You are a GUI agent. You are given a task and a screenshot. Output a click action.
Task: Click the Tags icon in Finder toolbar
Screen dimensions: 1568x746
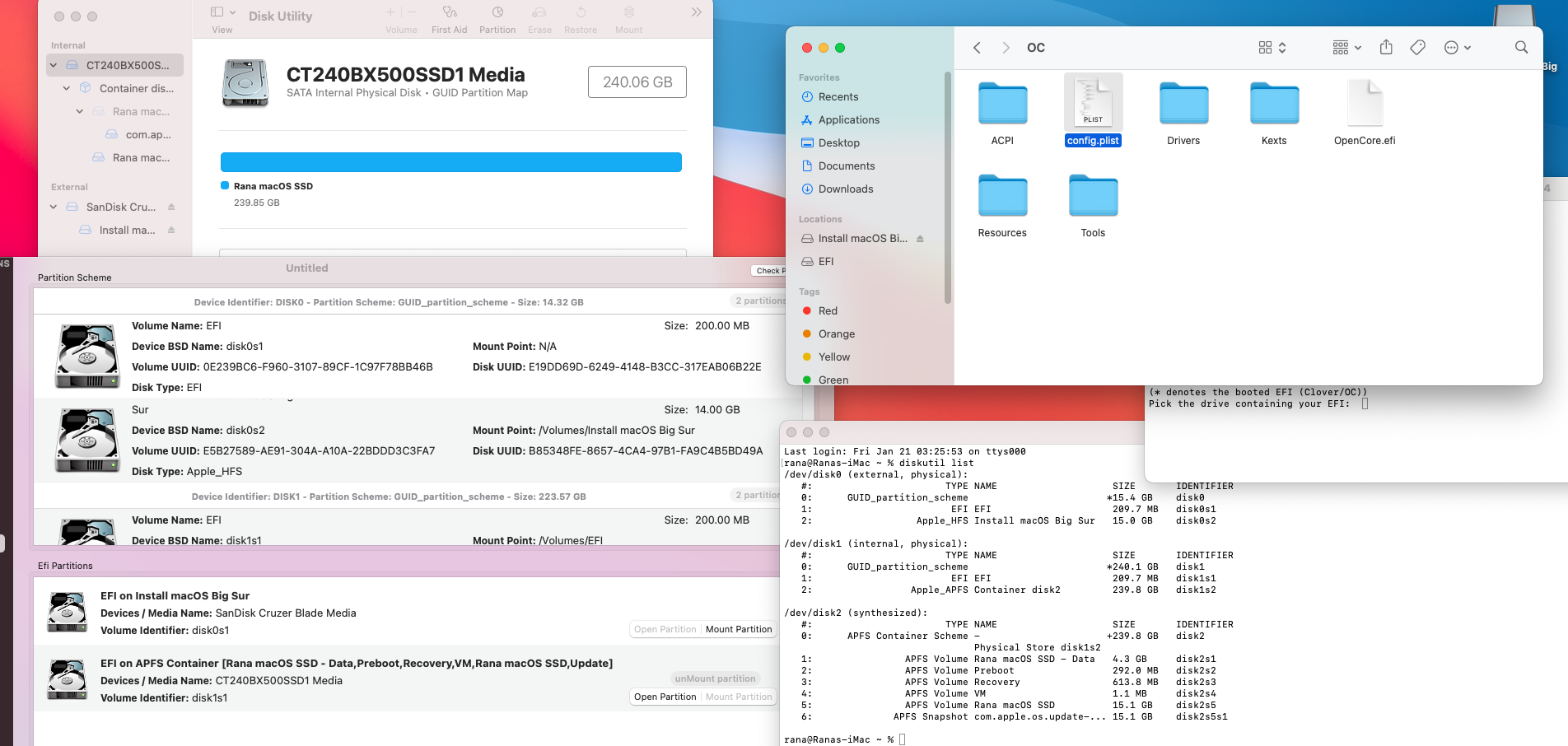(x=1417, y=48)
